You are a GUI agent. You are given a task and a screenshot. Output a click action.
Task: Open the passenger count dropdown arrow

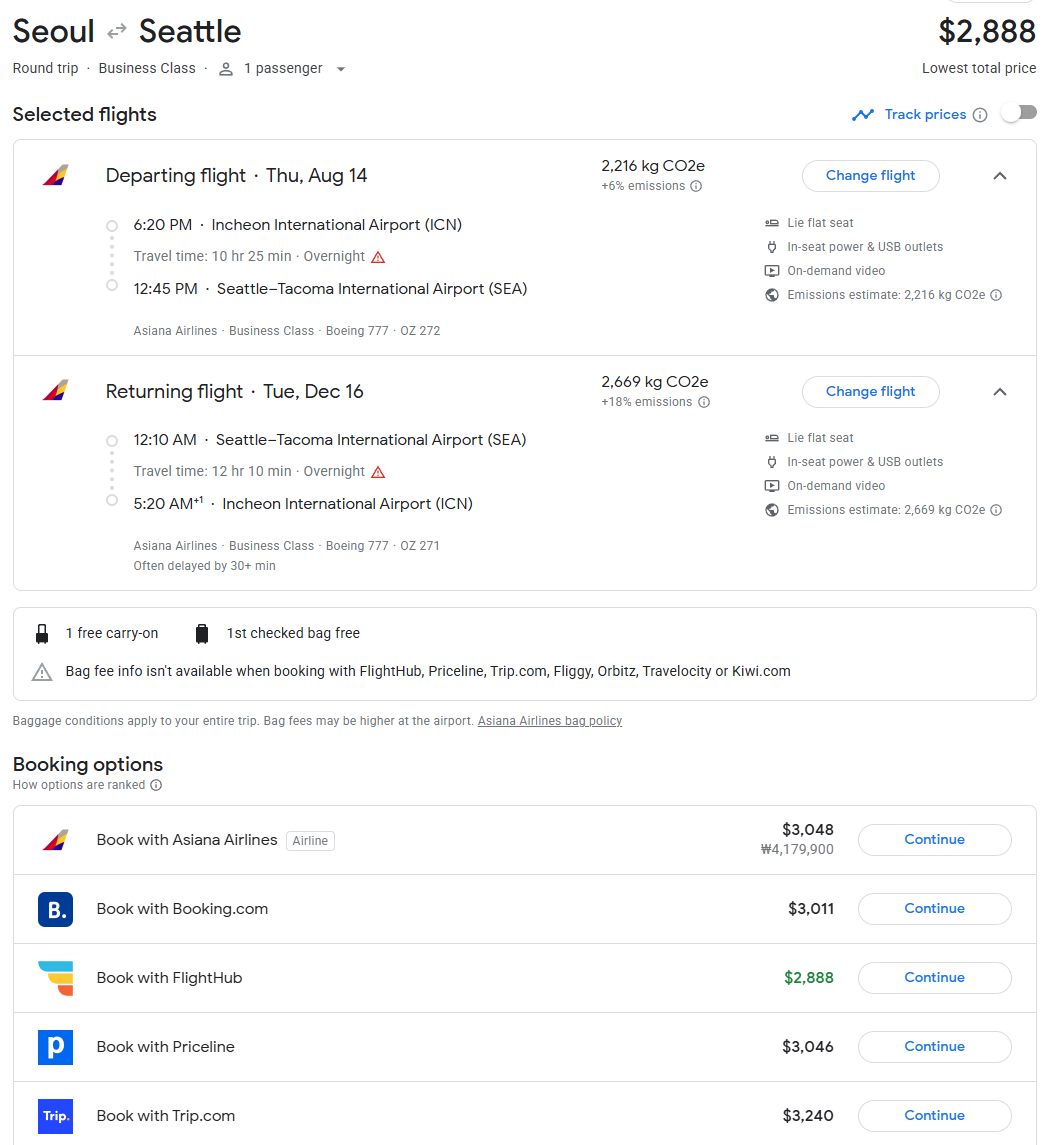(340, 69)
